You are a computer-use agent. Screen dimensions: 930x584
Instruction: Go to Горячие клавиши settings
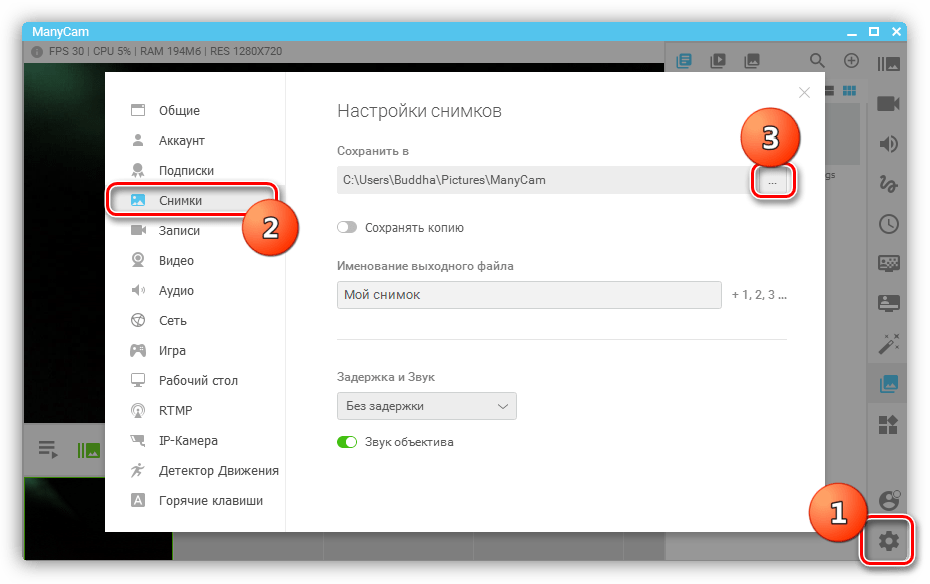coord(210,501)
